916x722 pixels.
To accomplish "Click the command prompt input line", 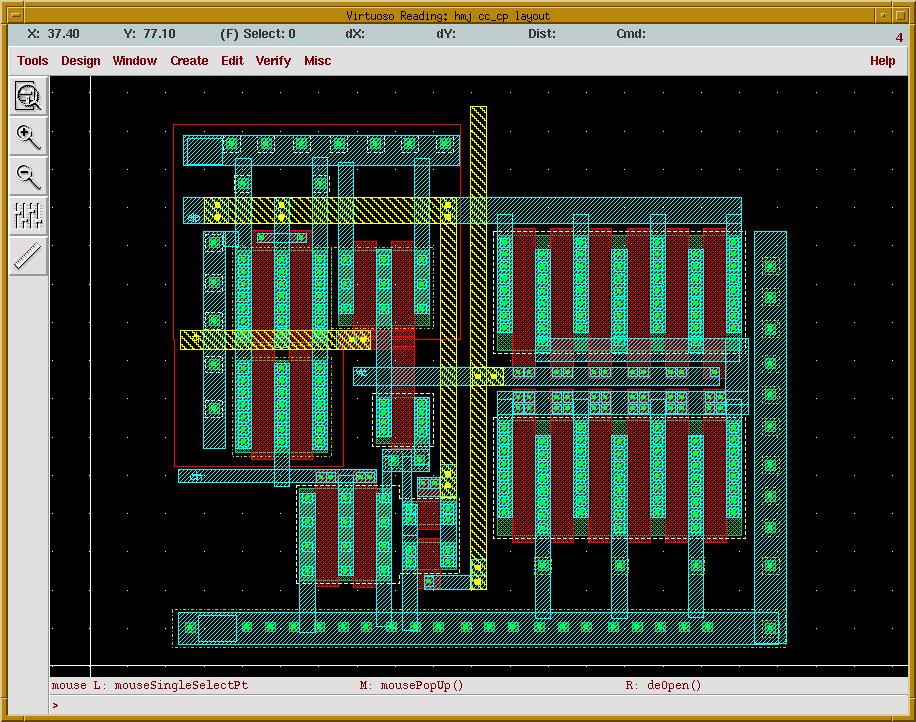I will pyautogui.click(x=480, y=705).
